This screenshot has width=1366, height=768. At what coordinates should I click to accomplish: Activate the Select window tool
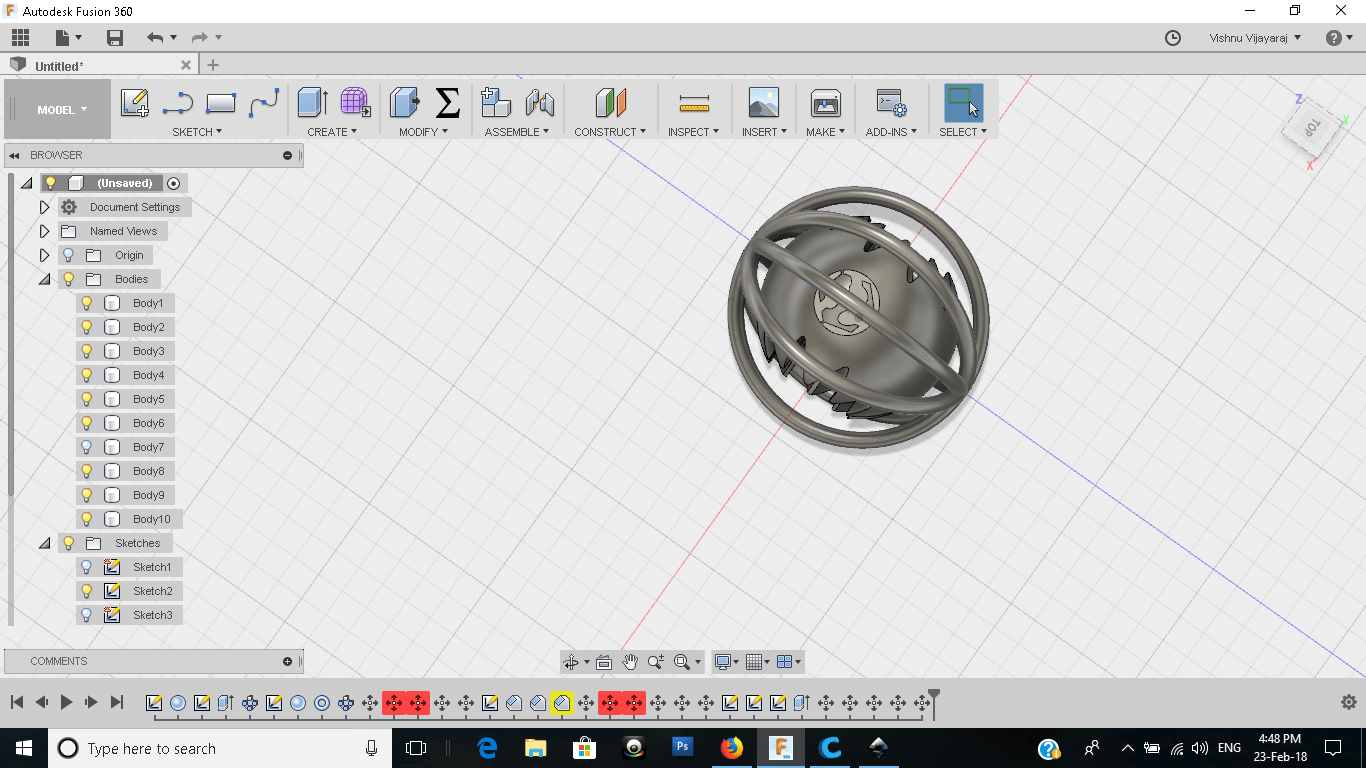963,102
